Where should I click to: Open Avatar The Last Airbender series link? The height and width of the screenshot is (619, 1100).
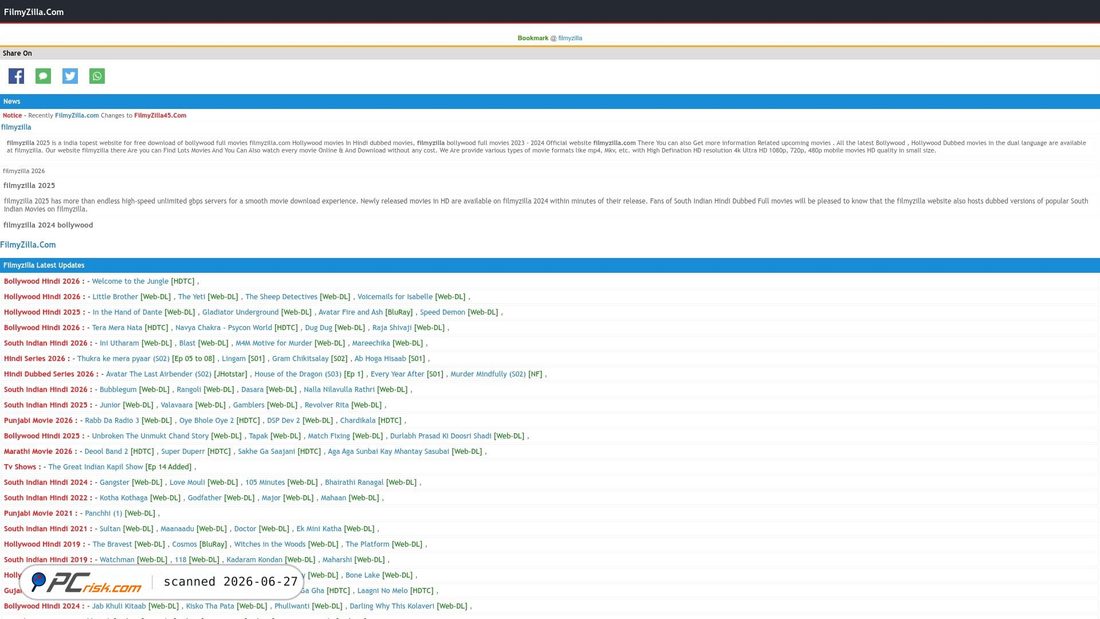tap(159, 374)
